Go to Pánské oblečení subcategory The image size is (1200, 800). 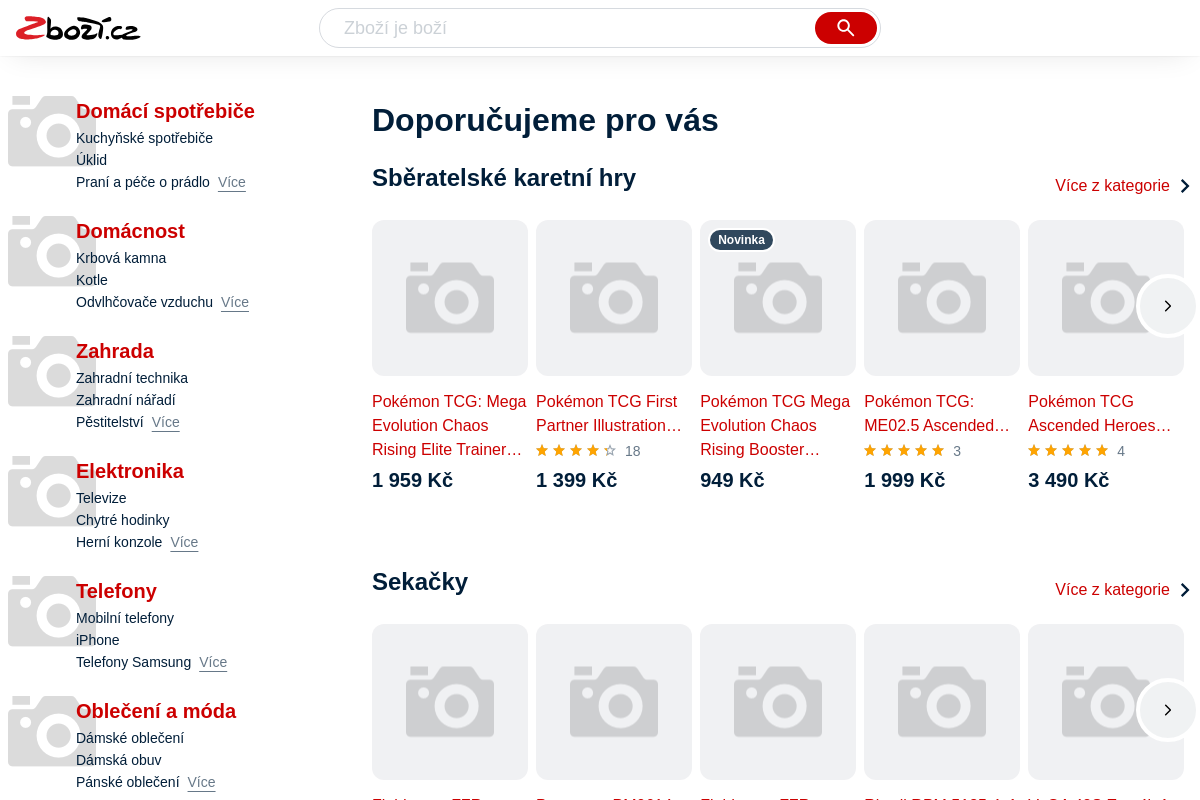coord(128,782)
